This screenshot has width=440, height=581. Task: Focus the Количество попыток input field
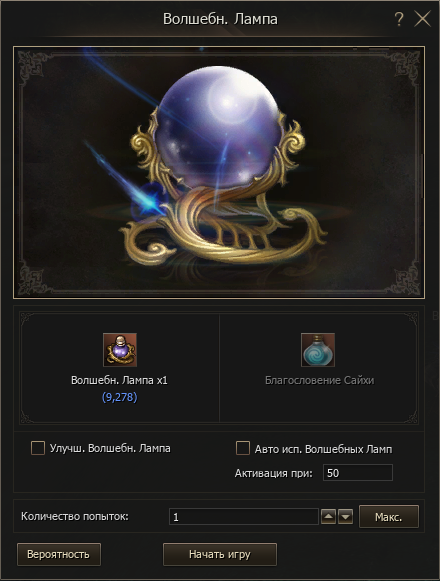(x=244, y=517)
